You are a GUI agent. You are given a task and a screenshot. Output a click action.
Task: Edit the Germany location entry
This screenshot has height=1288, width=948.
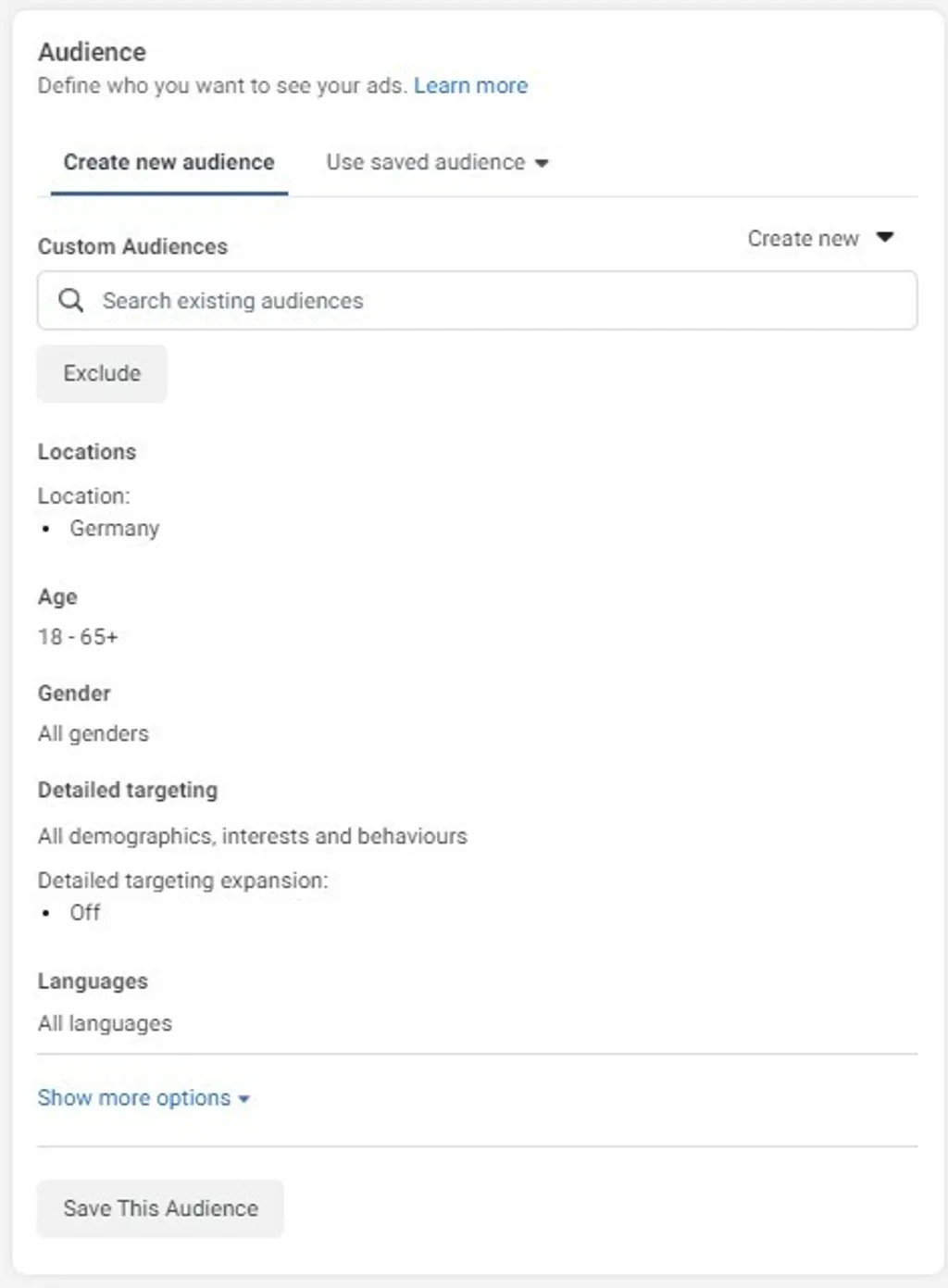[114, 528]
